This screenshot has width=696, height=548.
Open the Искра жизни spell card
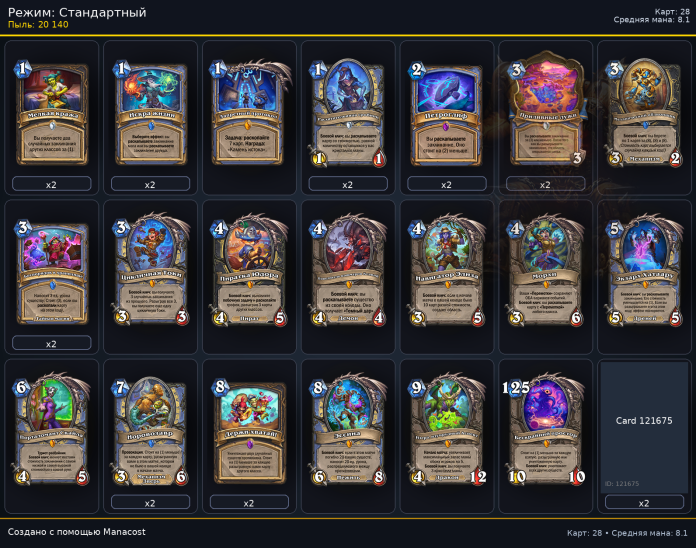point(150,113)
